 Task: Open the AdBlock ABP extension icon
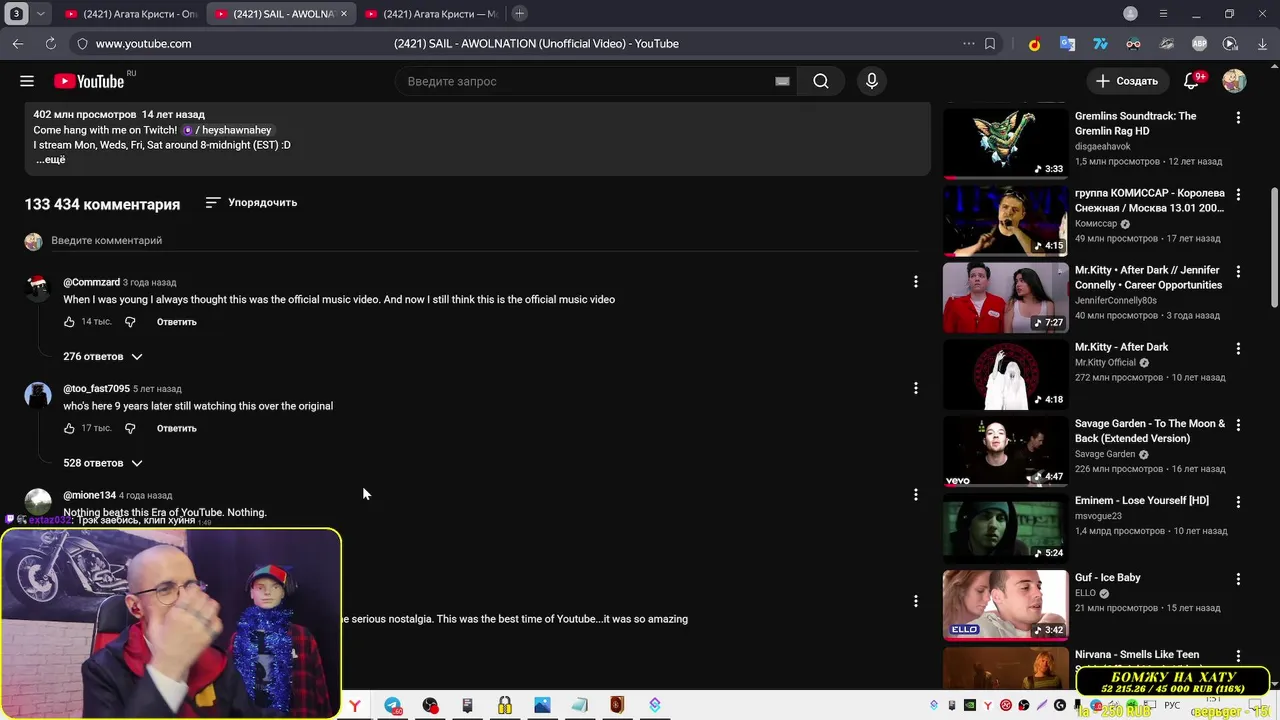[x=1199, y=44]
